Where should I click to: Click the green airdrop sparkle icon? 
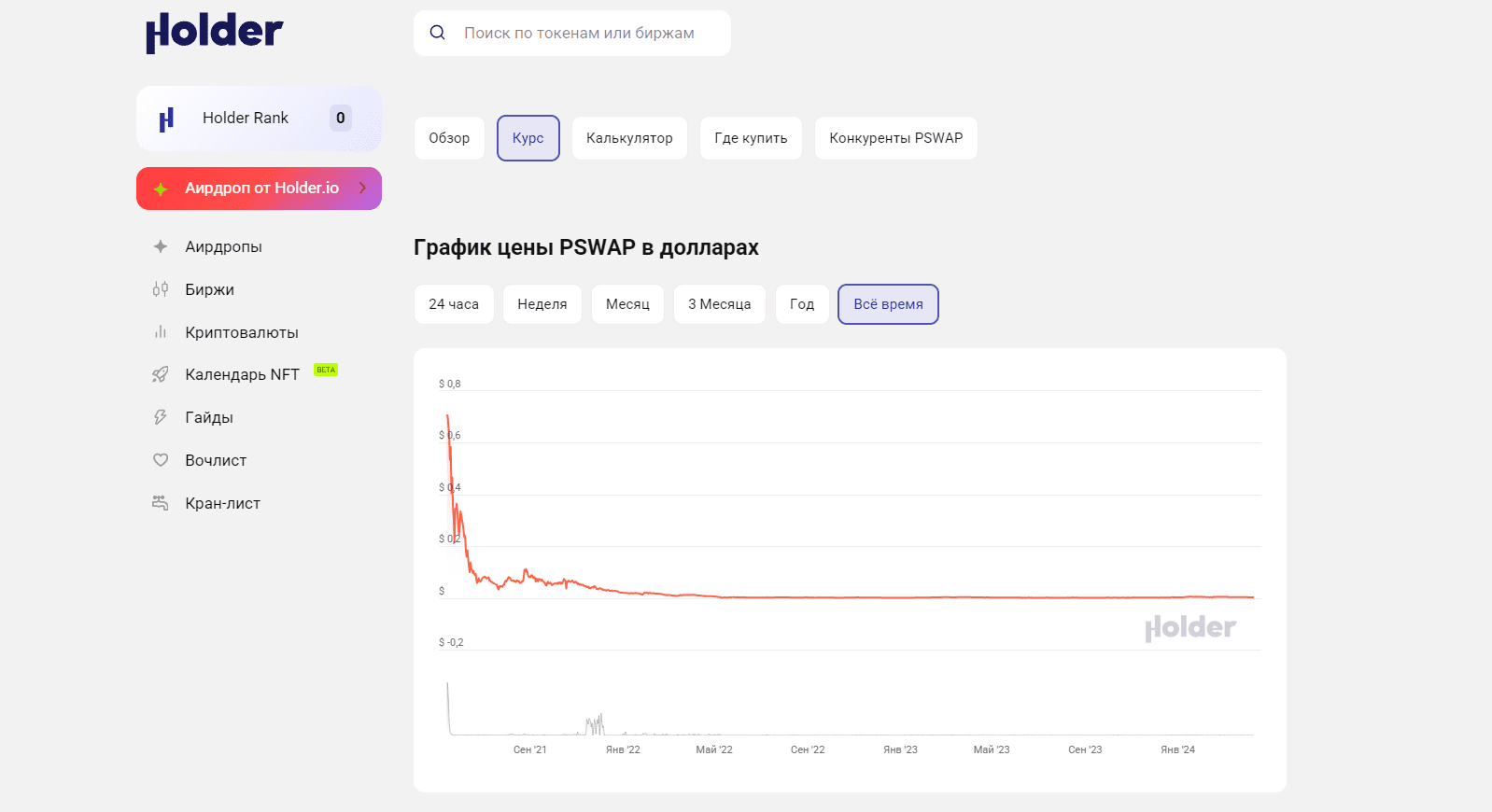pos(161,189)
